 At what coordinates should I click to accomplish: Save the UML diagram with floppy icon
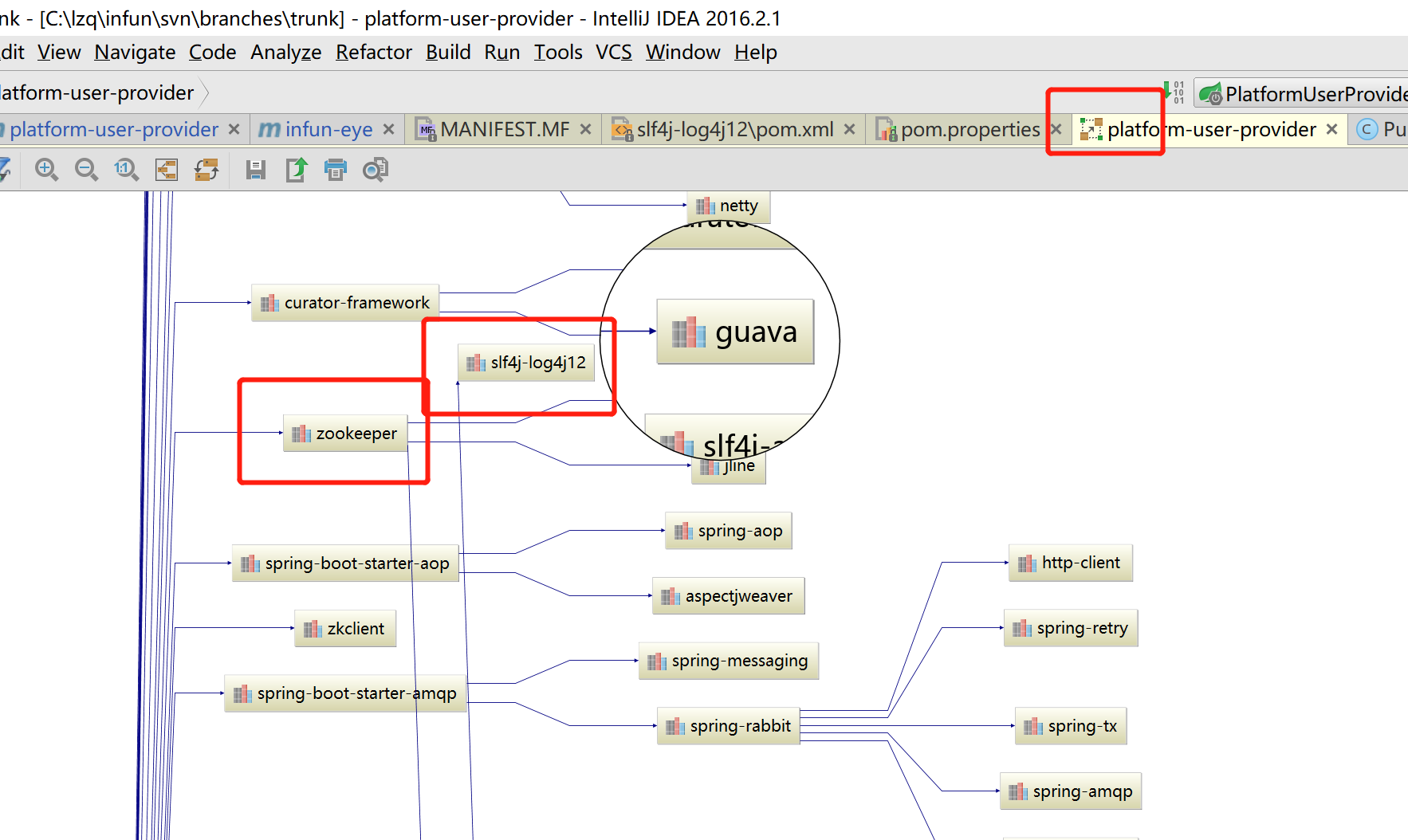[255, 169]
